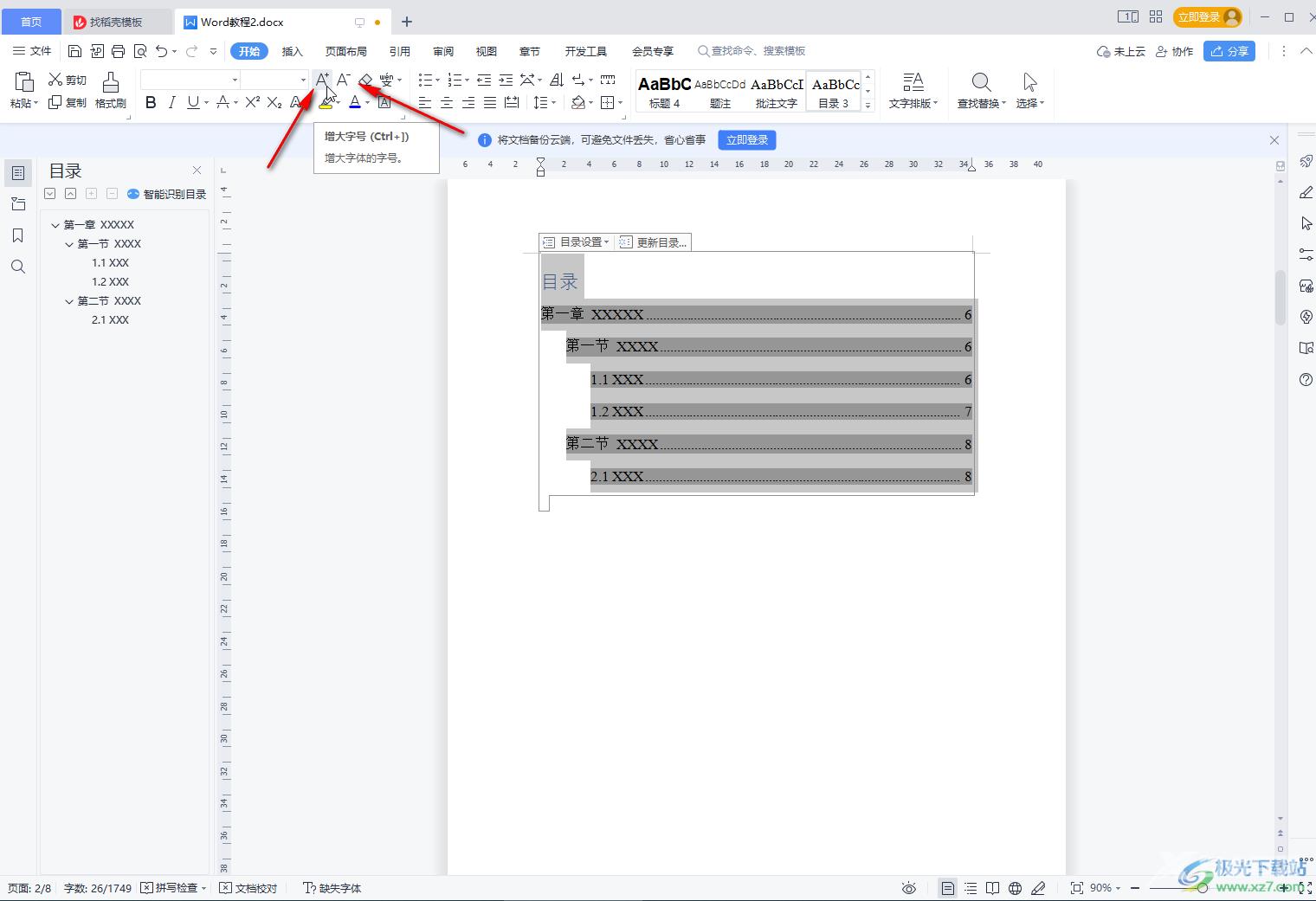
Task: Increase font size with A+ button
Action: point(322,80)
